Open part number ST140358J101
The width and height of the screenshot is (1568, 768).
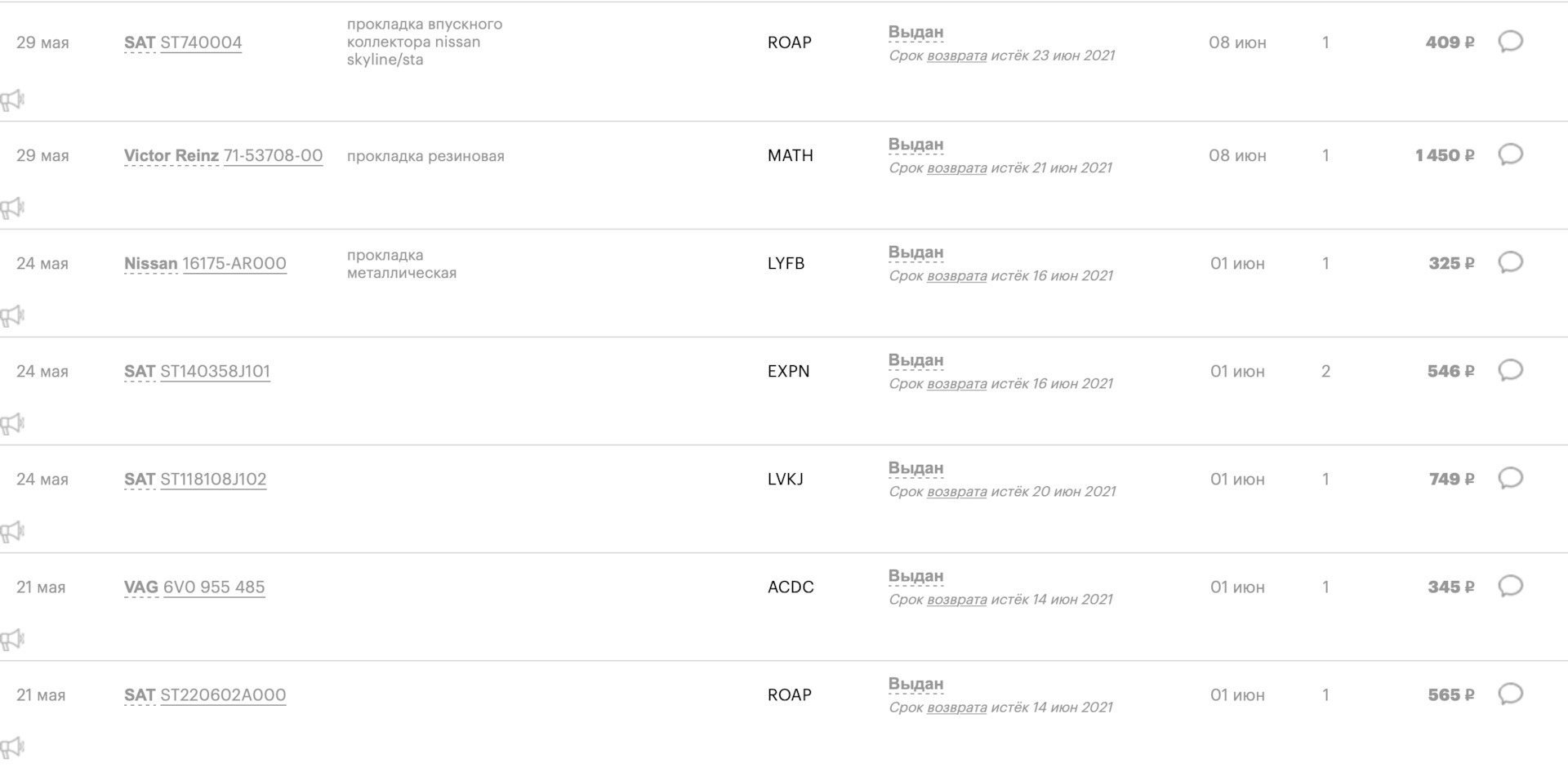point(215,371)
